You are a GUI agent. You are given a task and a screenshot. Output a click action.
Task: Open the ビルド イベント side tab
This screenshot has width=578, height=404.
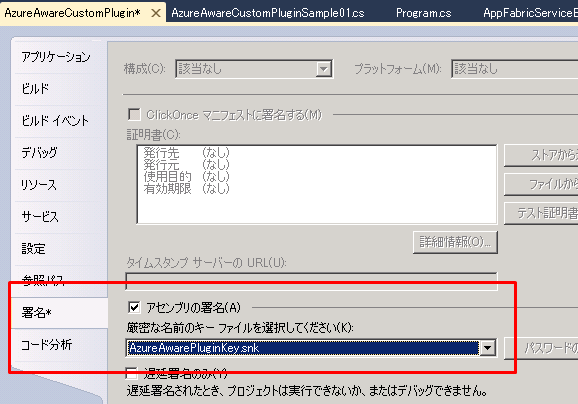tap(55, 121)
